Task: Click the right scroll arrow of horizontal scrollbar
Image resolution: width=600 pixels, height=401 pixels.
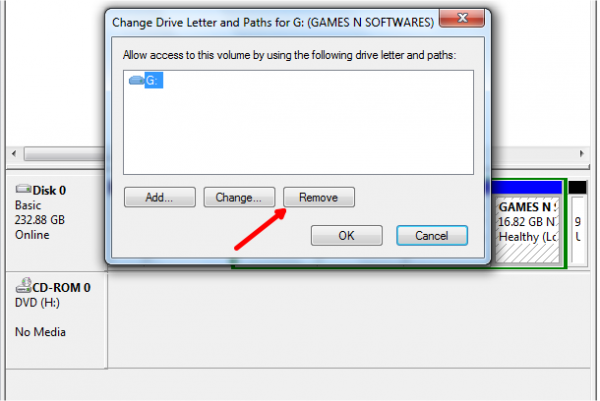Action: [582, 153]
